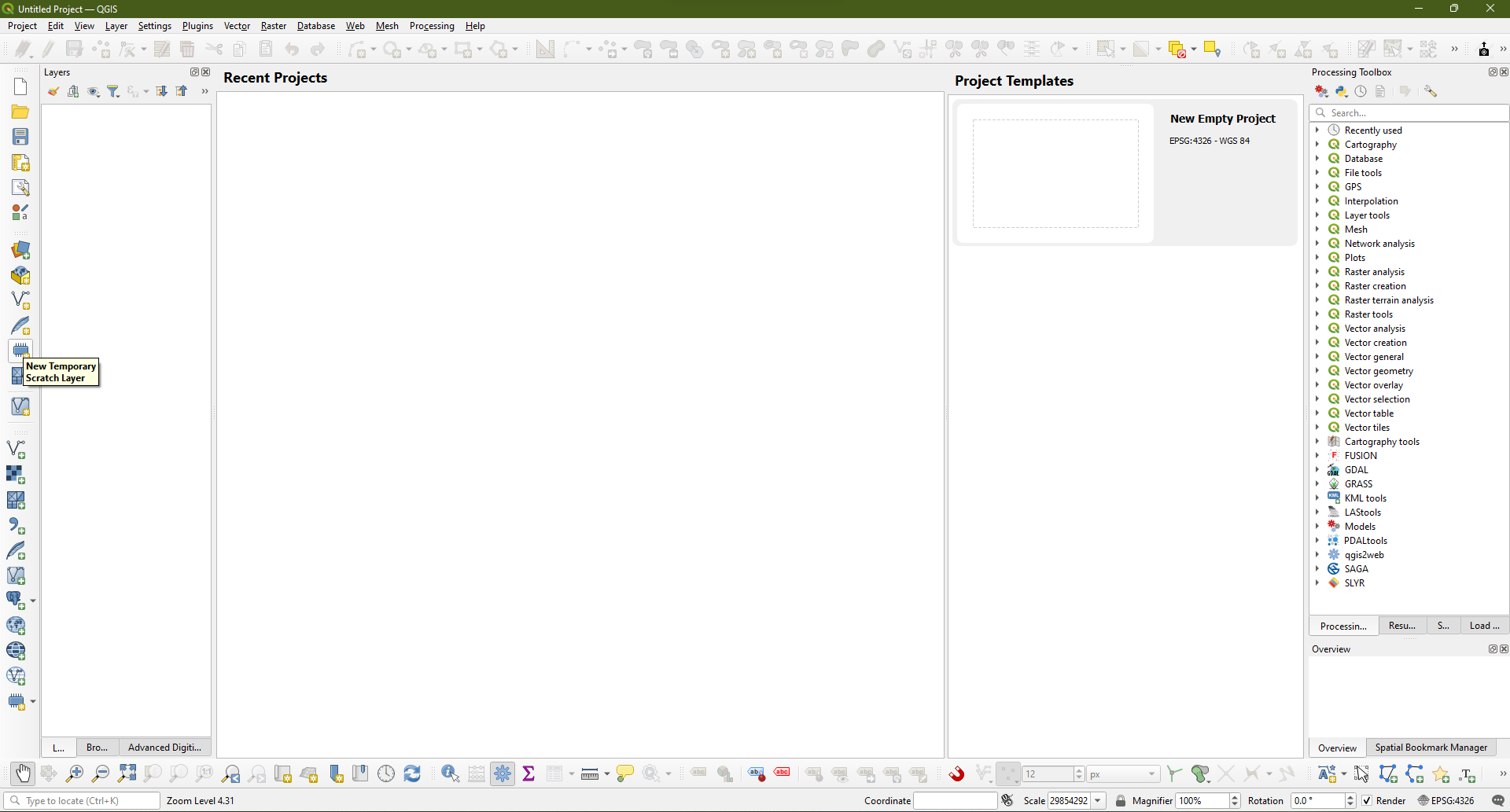Screen dimensions: 1510x812
Task: Uncheck the Render checkbox
Action: pyautogui.click(x=1367, y=800)
